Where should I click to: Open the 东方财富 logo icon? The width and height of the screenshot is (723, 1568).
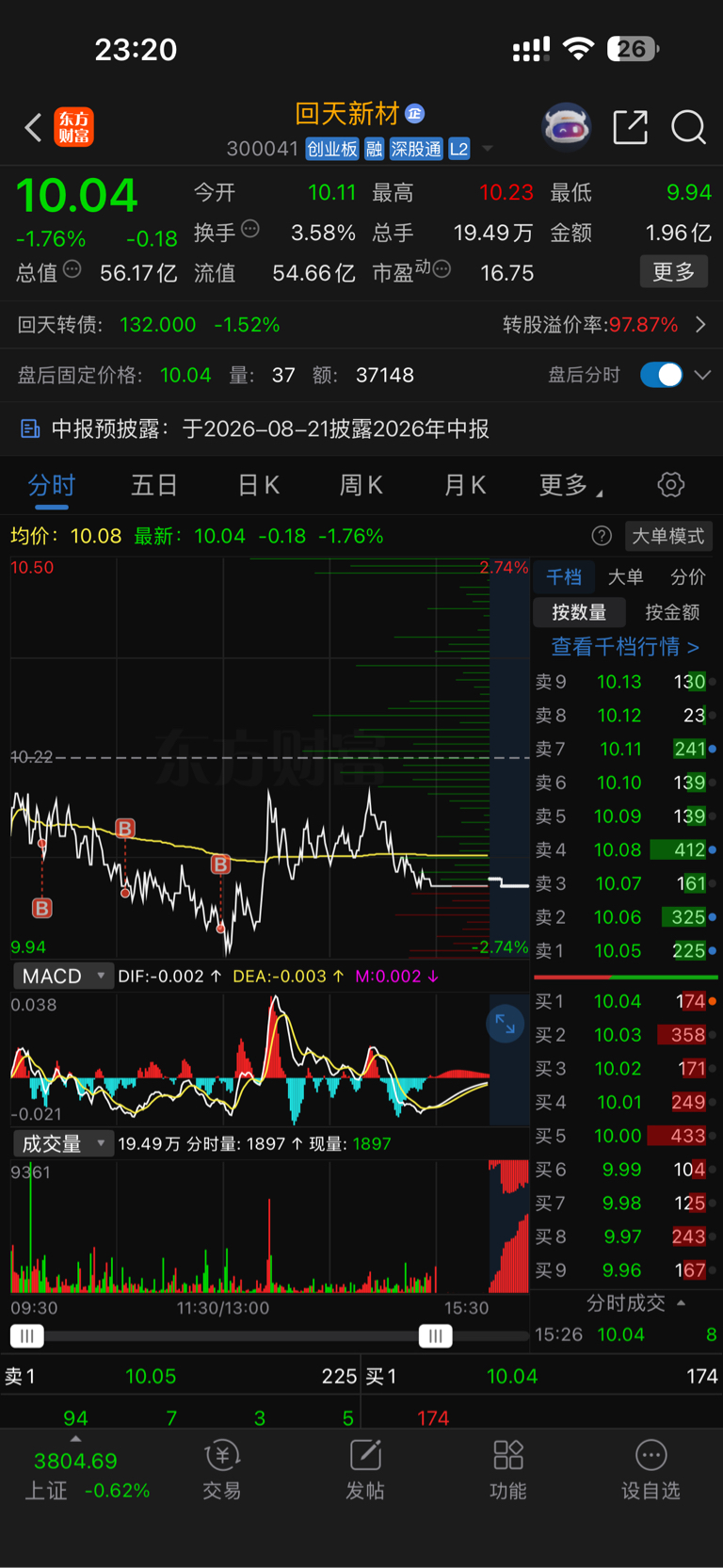pos(74,127)
